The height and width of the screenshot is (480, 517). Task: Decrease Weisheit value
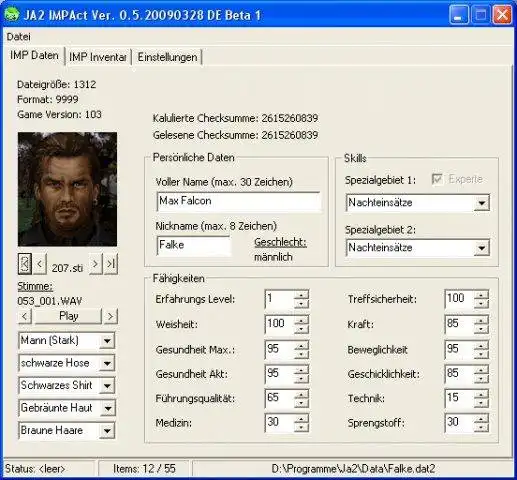point(301,329)
